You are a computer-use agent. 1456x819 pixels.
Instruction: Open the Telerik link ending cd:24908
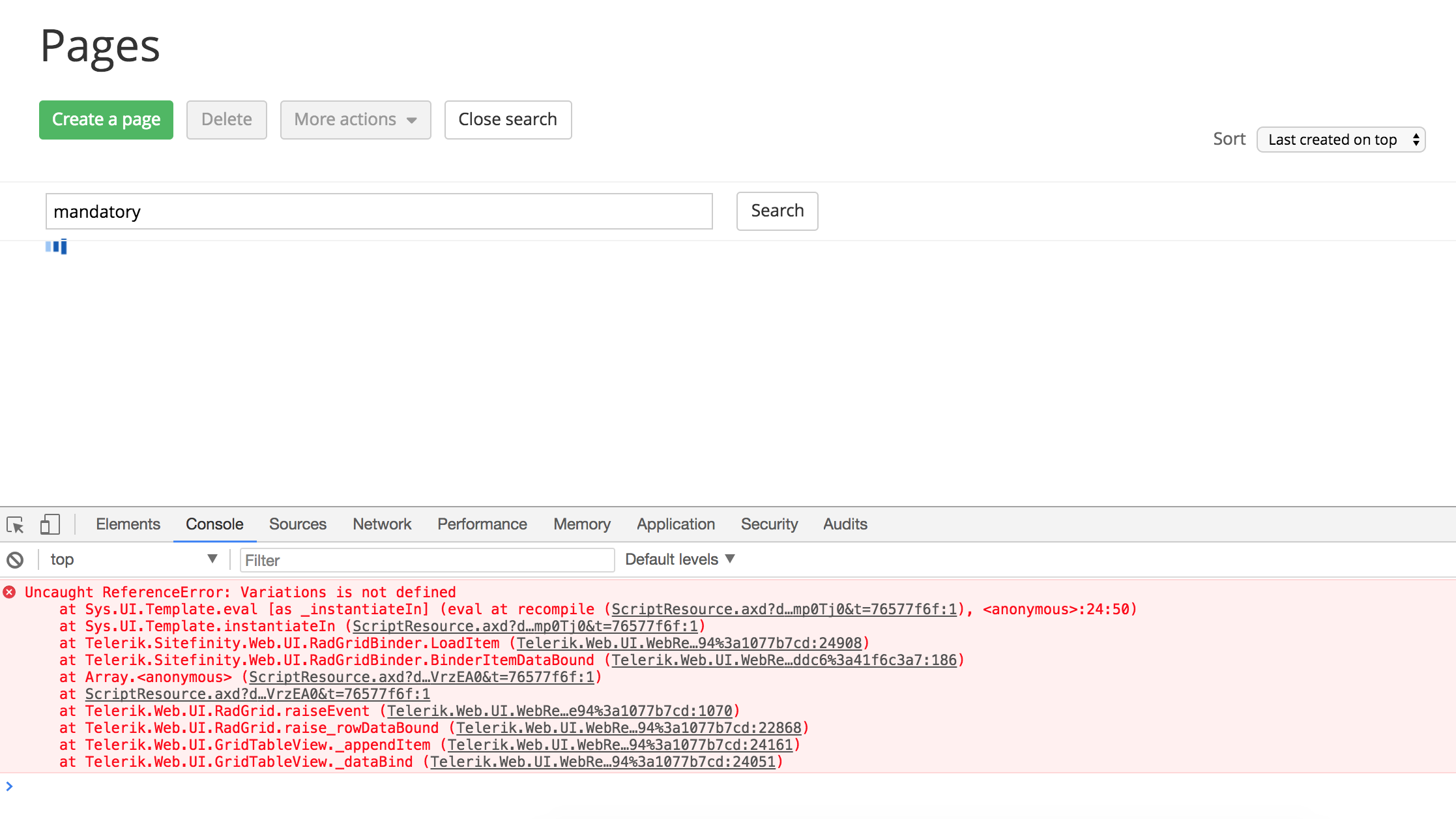pyautogui.click(x=689, y=643)
